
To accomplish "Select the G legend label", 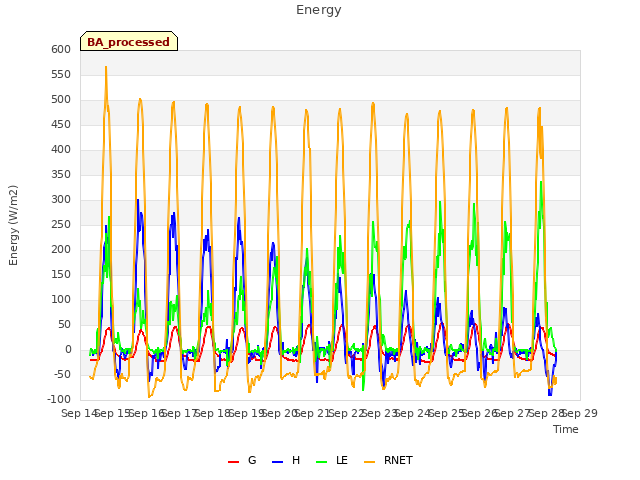I will (x=252, y=460).
